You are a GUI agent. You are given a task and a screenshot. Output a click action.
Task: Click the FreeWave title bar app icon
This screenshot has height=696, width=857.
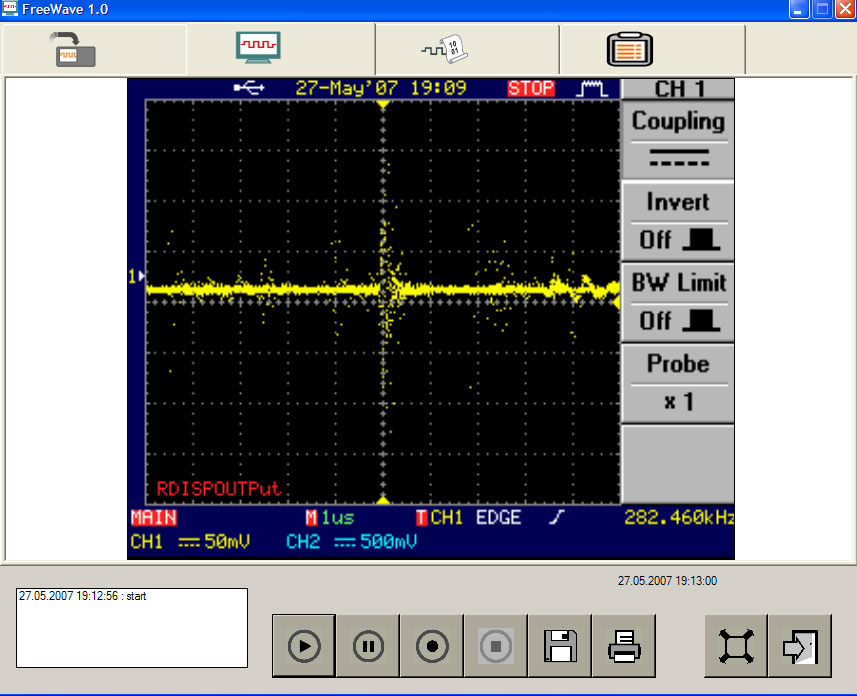point(9,9)
